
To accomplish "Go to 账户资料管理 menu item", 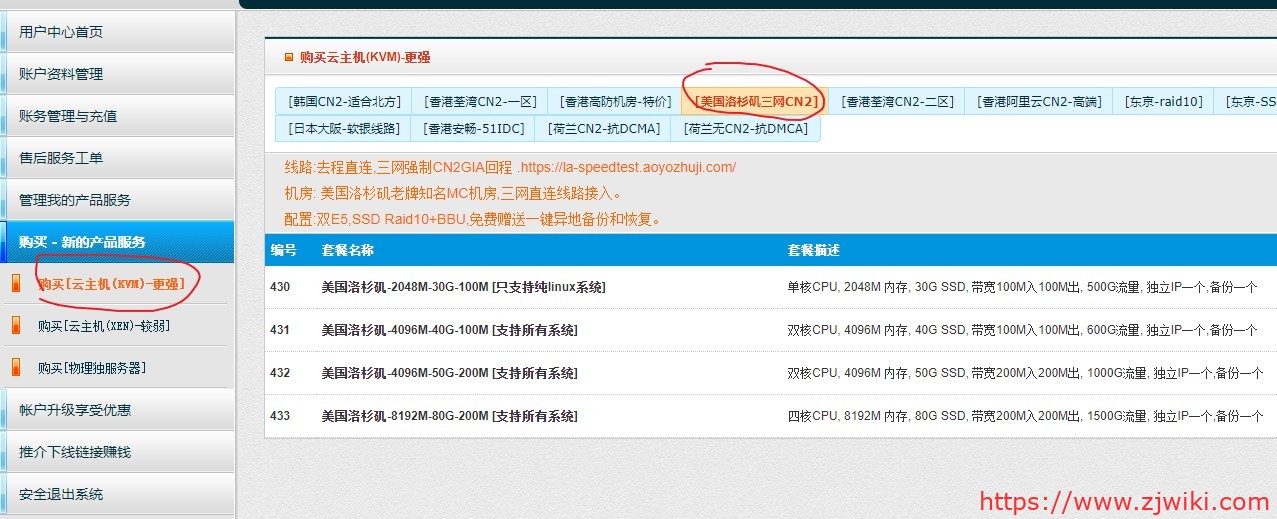I will click(x=61, y=74).
